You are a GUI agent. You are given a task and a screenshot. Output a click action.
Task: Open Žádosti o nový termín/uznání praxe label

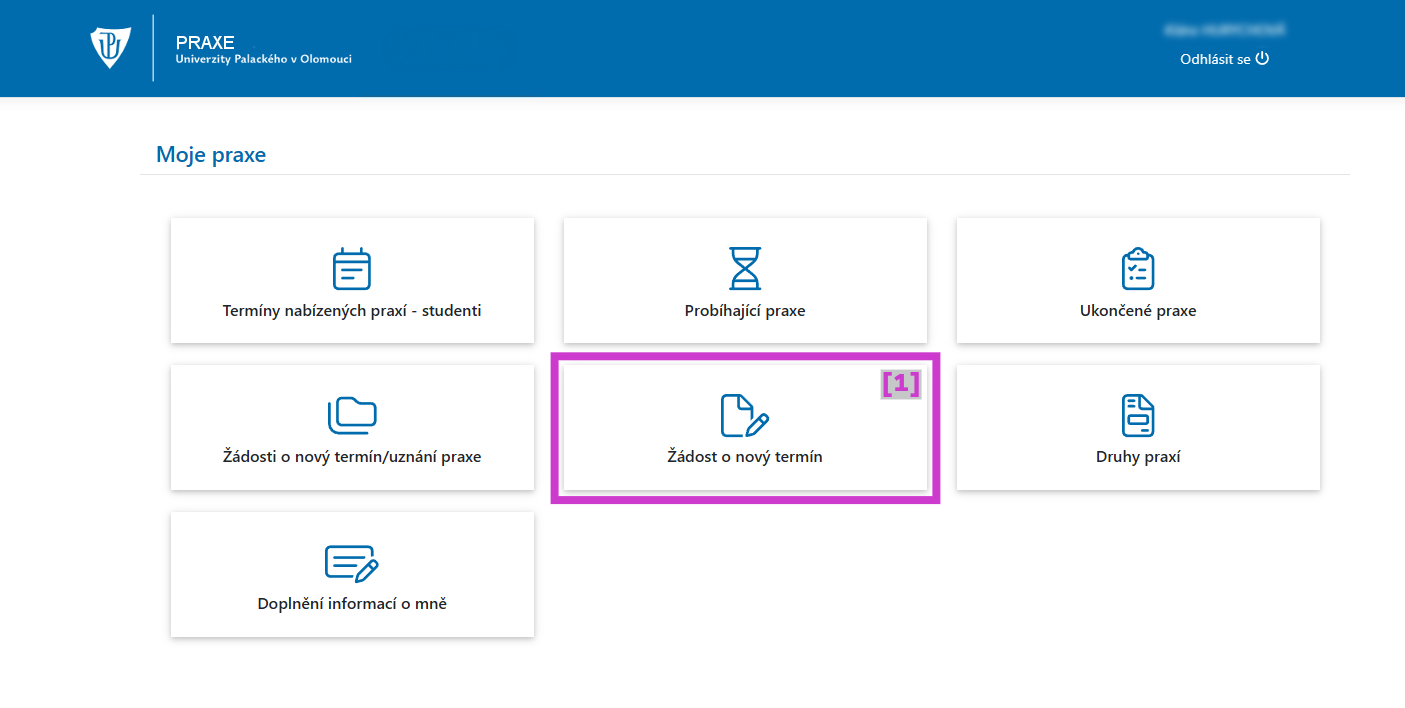click(352, 457)
